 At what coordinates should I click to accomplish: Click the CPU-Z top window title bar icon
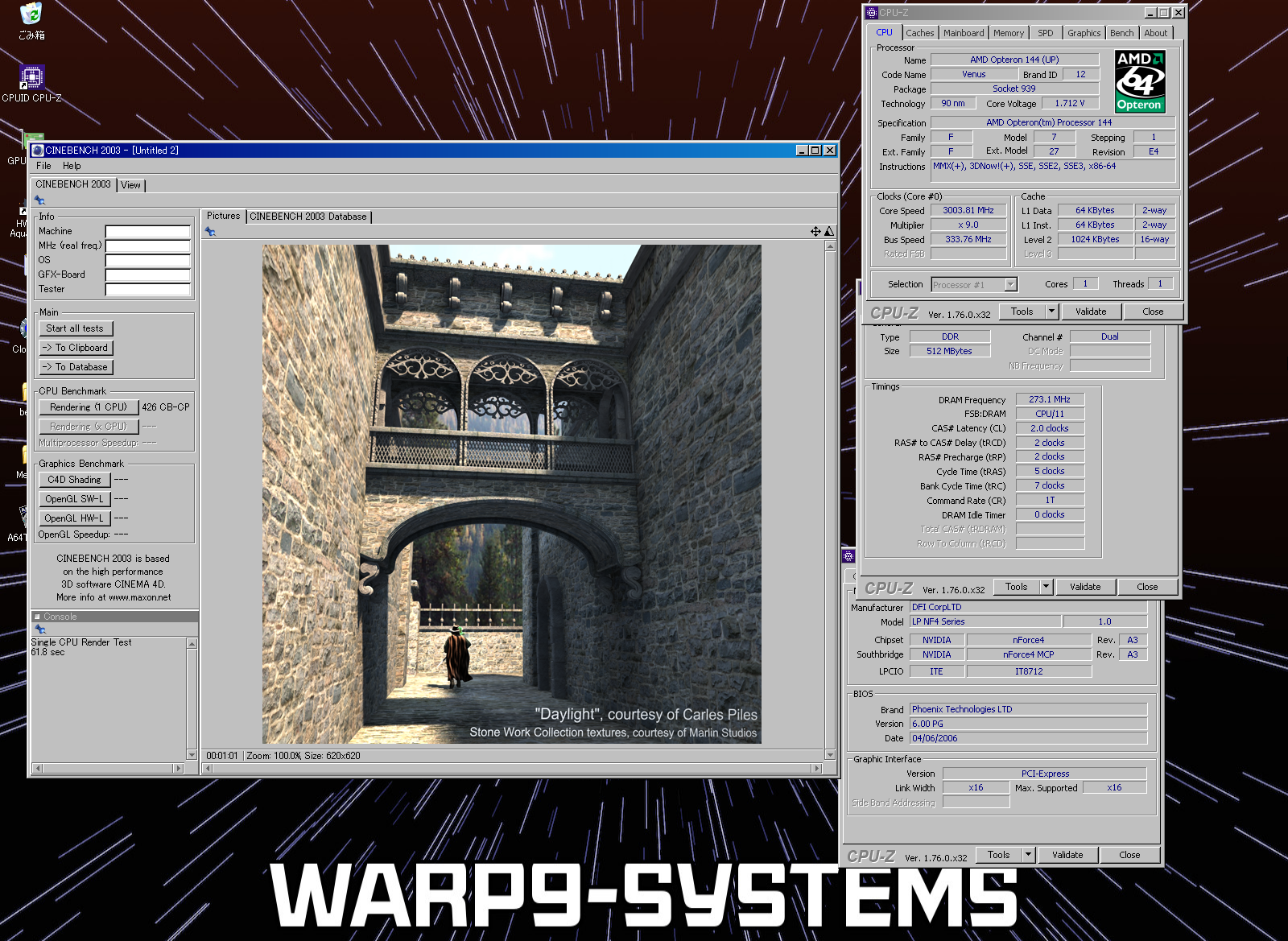(x=872, y=13)
